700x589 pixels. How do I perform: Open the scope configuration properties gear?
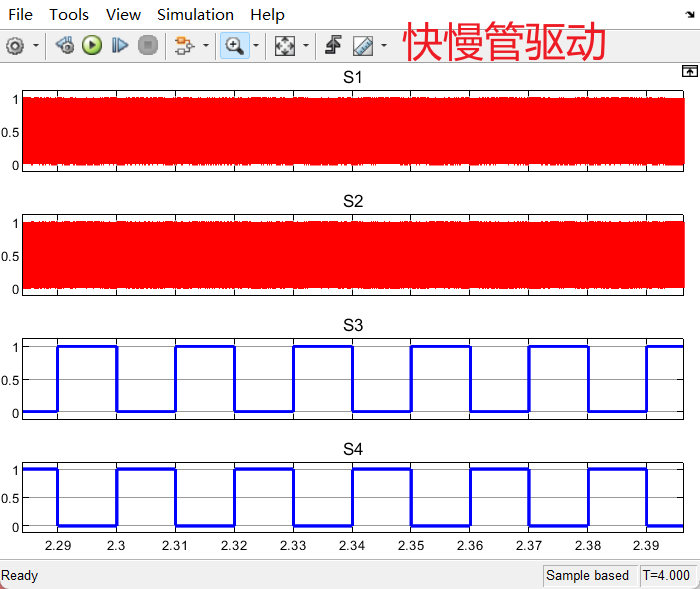(15, 45)
